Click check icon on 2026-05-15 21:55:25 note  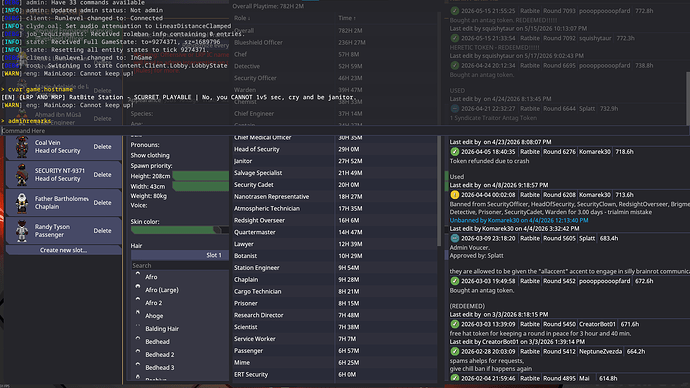click(x=455, y=11)
